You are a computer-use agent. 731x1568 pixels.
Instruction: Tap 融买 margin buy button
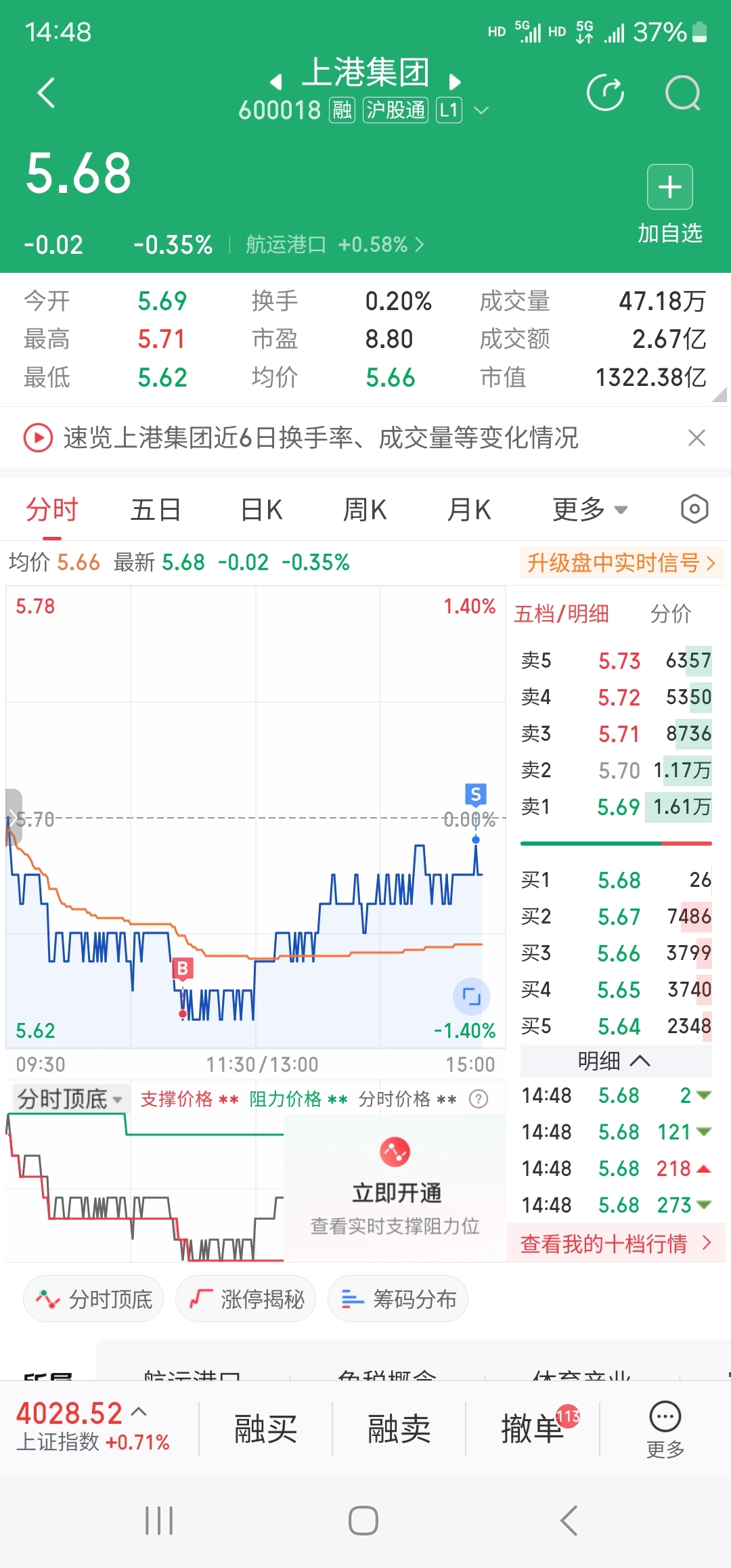click(x=265, y=1429)
